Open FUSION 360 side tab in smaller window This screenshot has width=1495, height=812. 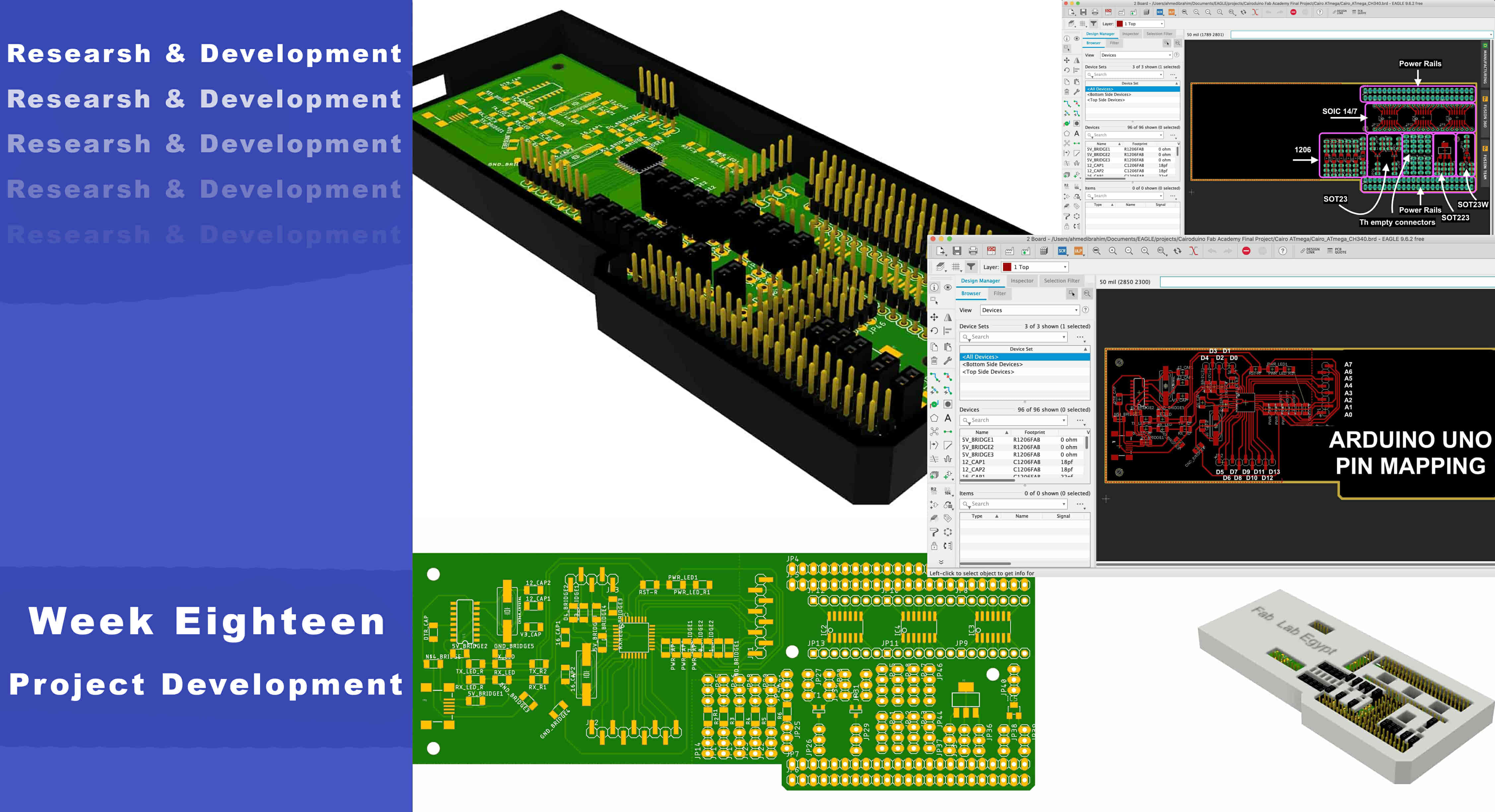point(1485,113)
